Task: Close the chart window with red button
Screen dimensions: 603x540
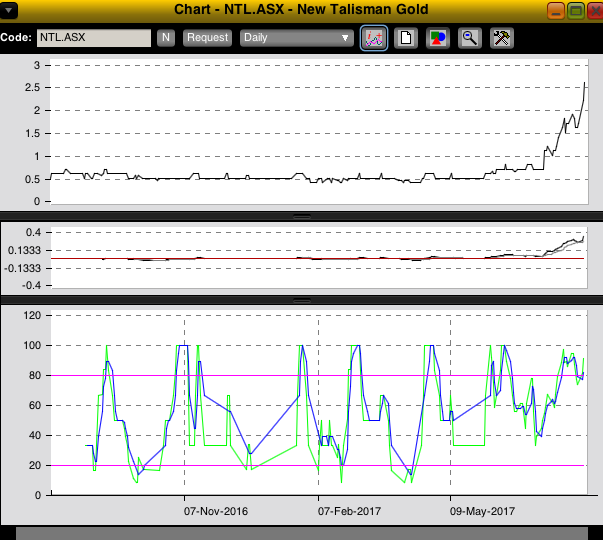Action: (x=595, y=10)
